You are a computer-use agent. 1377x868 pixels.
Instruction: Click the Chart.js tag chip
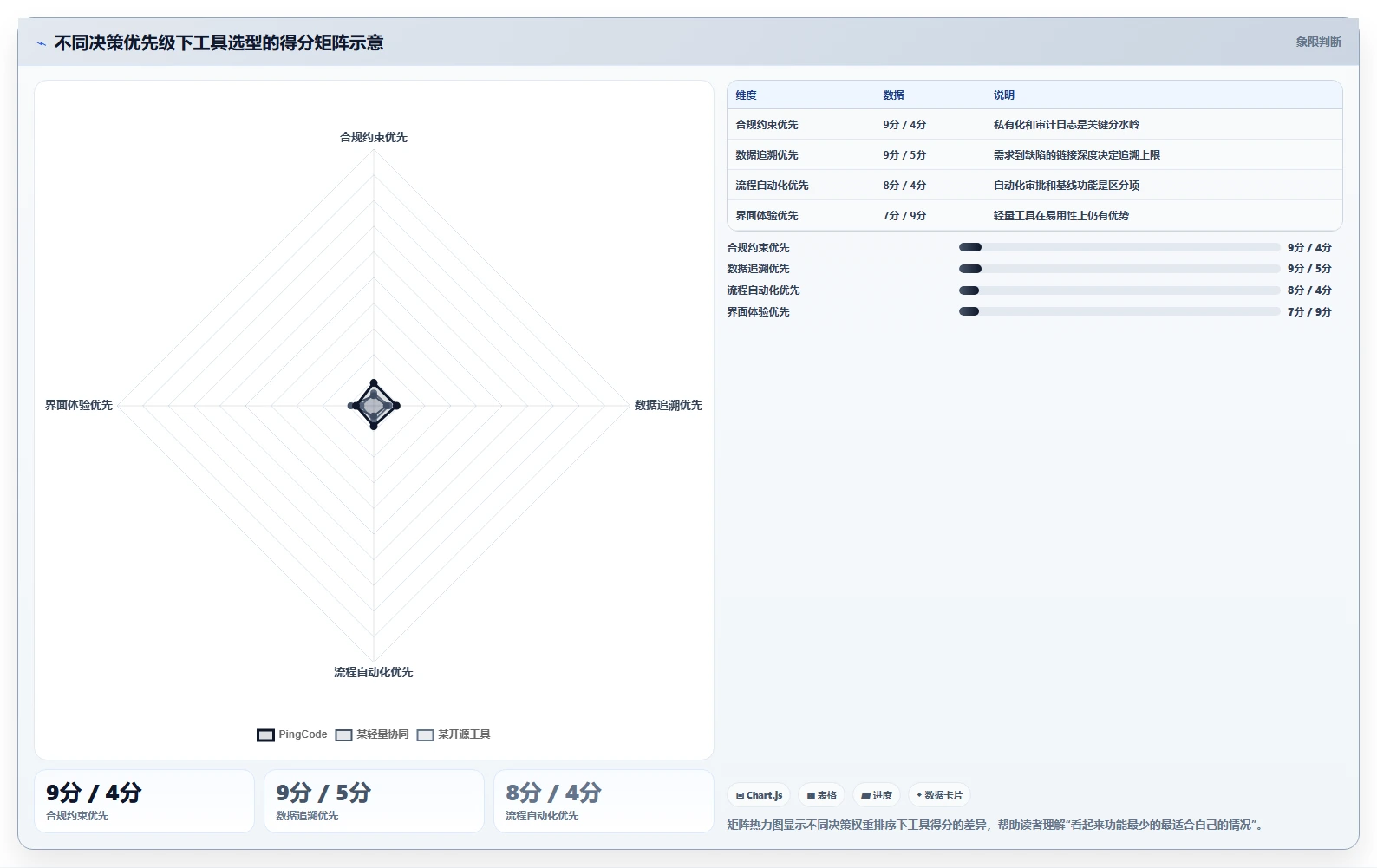759,795
